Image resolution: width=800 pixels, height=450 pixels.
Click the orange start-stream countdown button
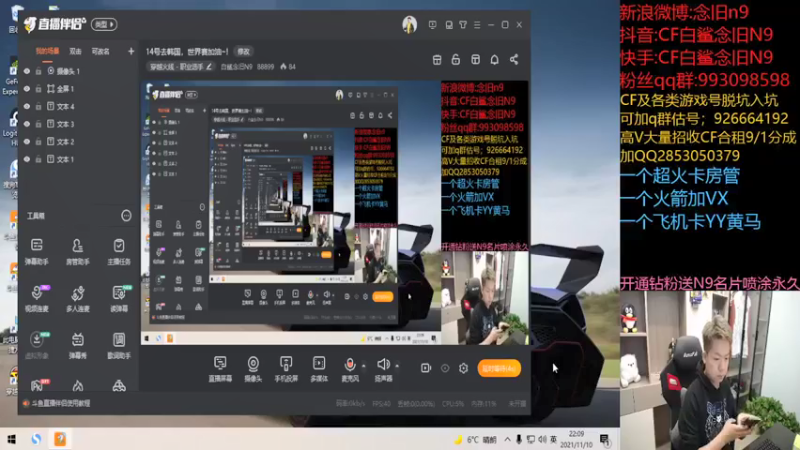coord(499,368)
